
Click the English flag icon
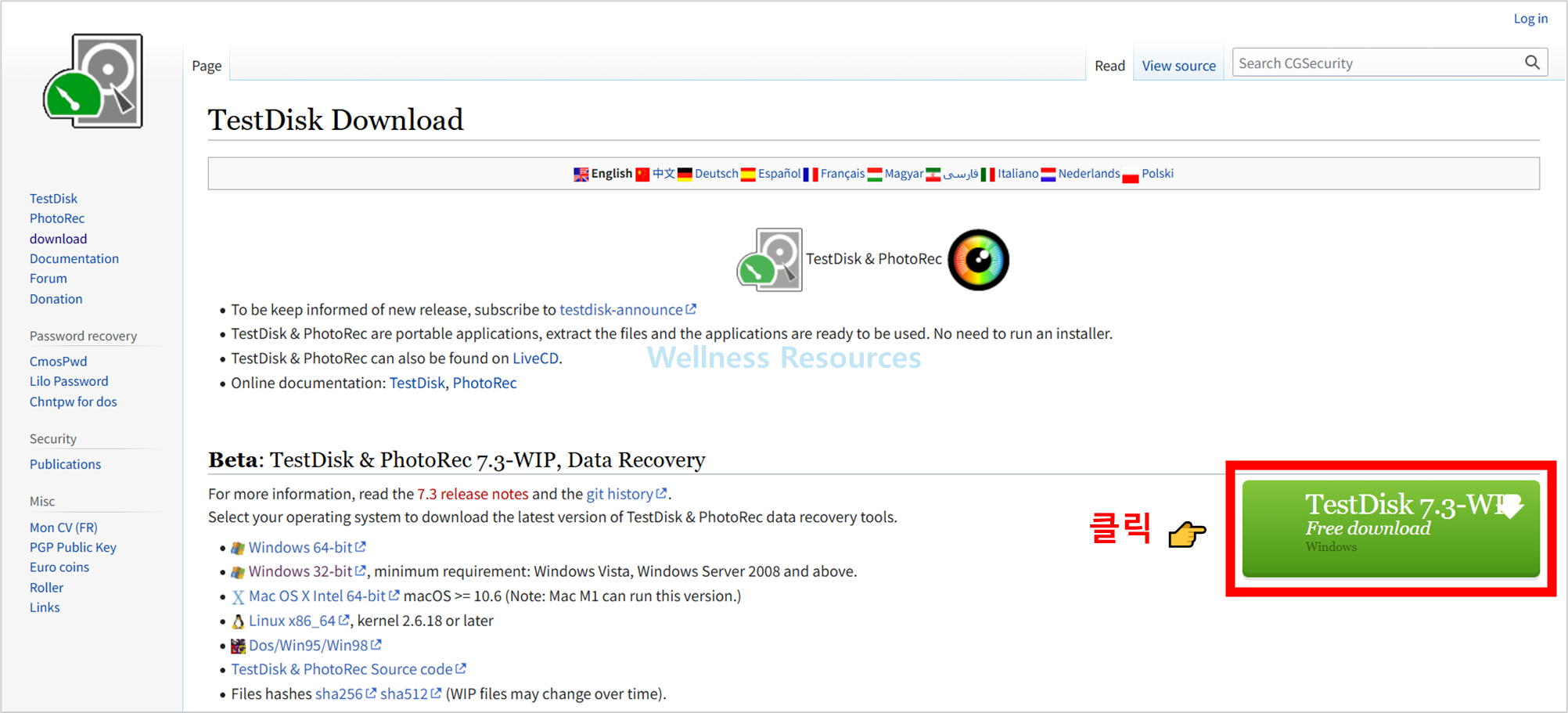(x=581, y=175)
